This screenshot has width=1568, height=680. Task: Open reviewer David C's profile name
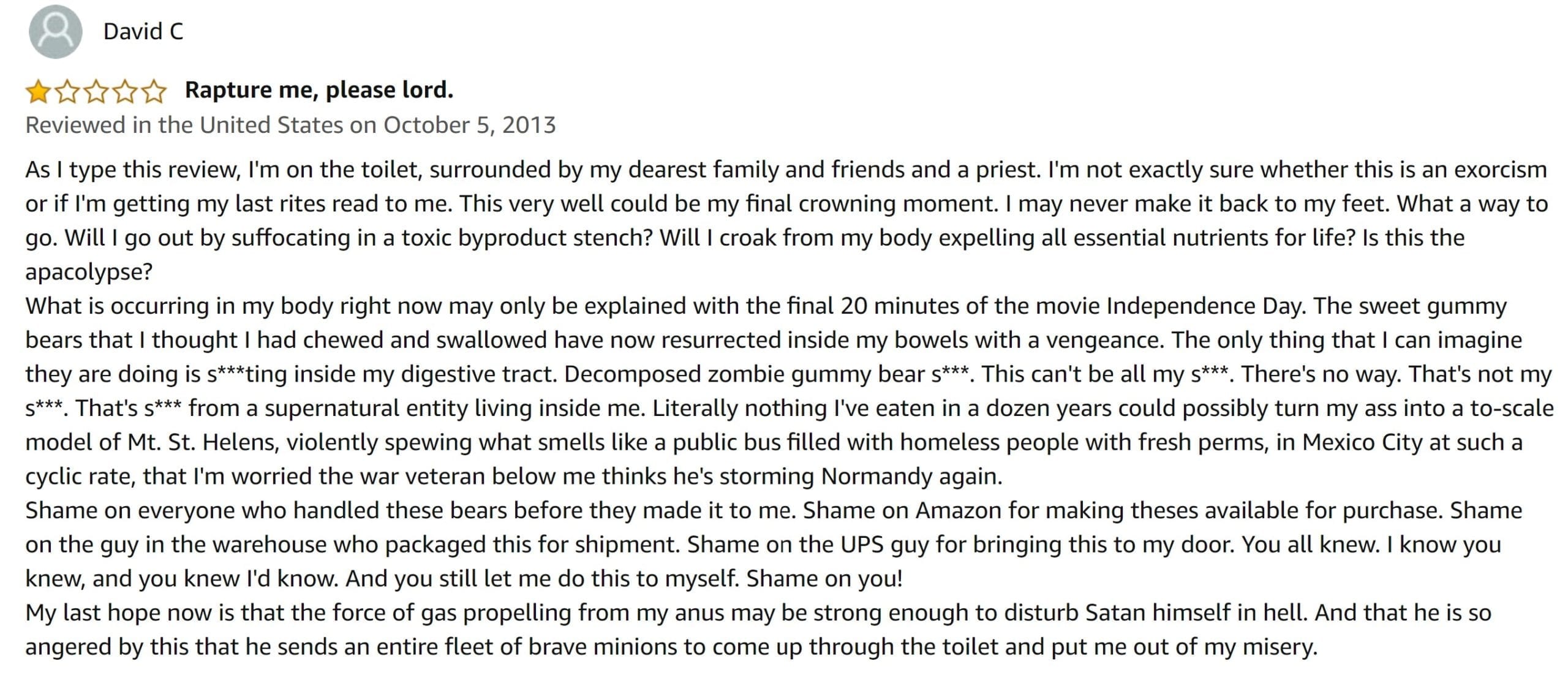click(x=143, y=31)
